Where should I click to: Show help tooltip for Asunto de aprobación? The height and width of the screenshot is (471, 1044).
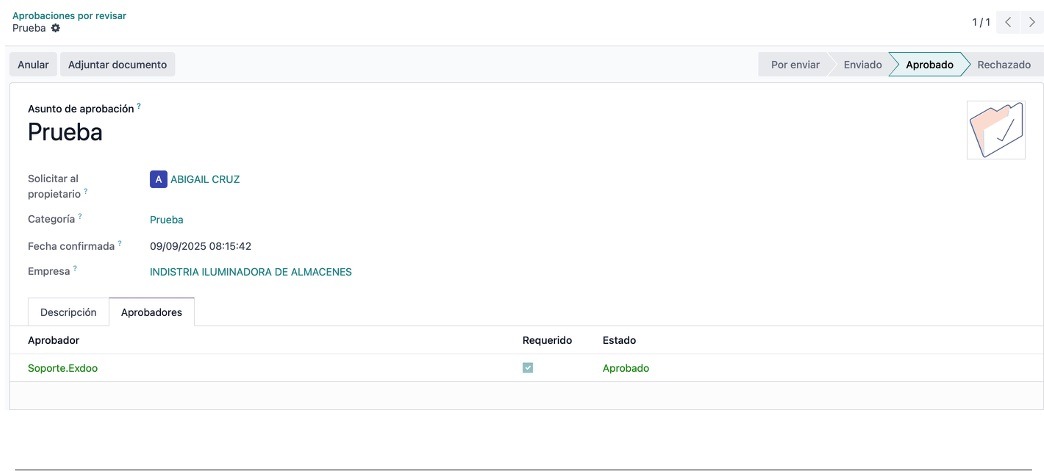click(x=139, y=106)
